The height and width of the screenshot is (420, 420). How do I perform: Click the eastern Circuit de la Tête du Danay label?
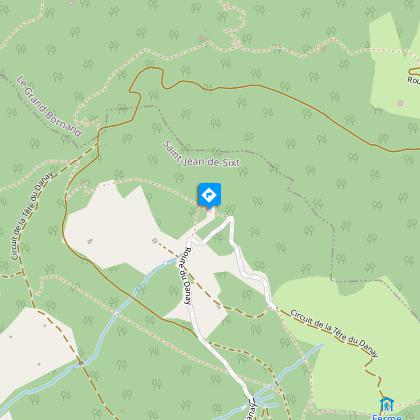(x=334, y=333)
